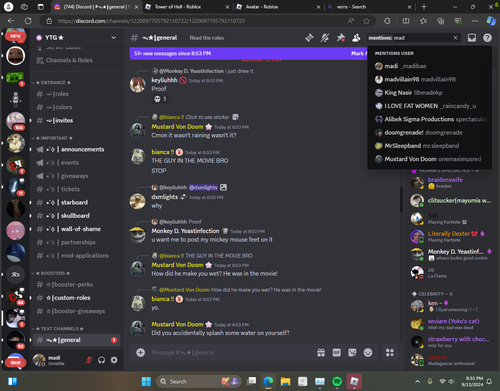Viewport: 500px width, 391px height.
Task: Open the apps icon in message bar
Action: (390, 352)
